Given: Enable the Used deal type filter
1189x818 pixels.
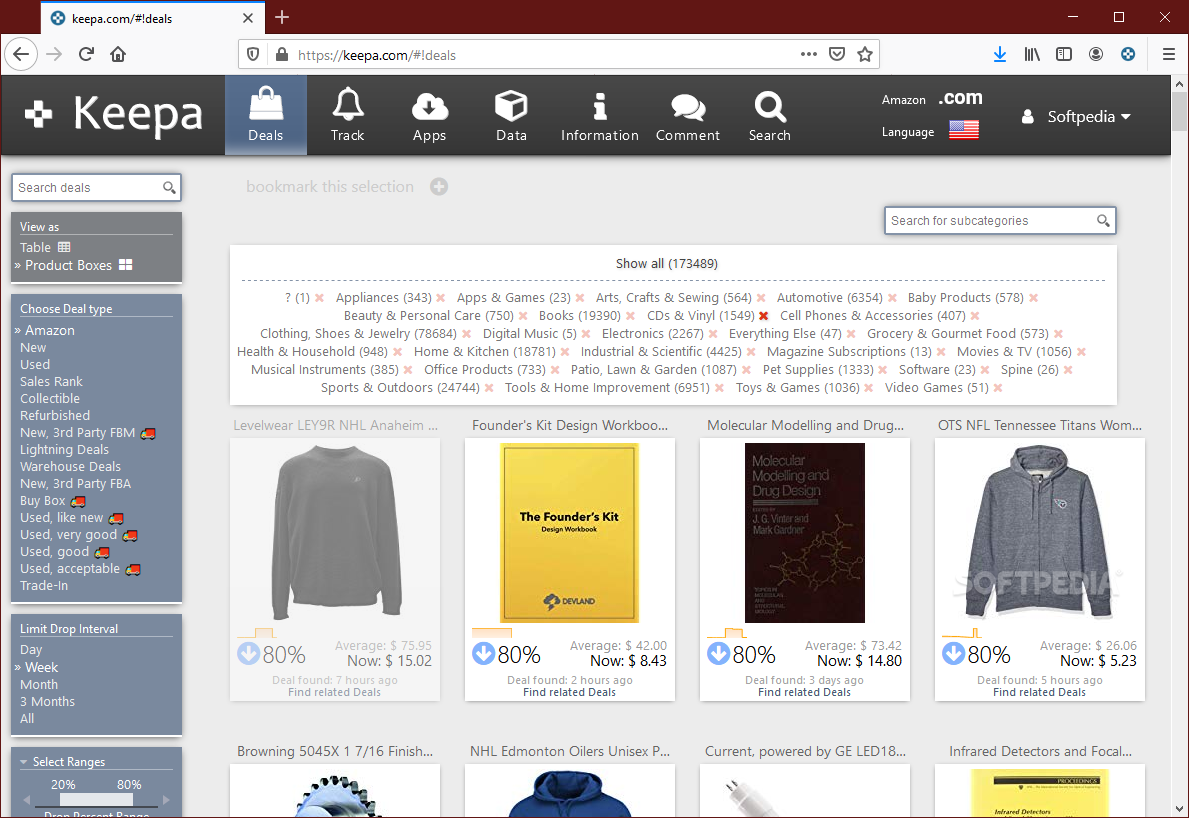Looking at the screenshot, I should (x=34, y=364).
